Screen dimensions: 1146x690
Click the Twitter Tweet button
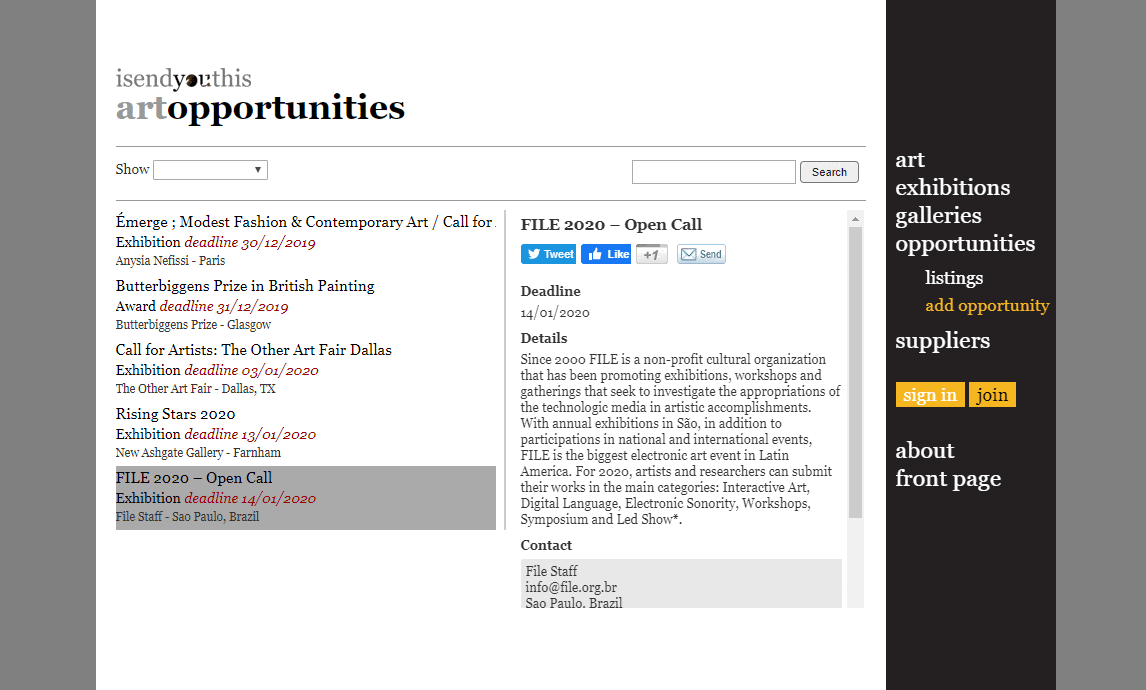[x=548, y=254]
